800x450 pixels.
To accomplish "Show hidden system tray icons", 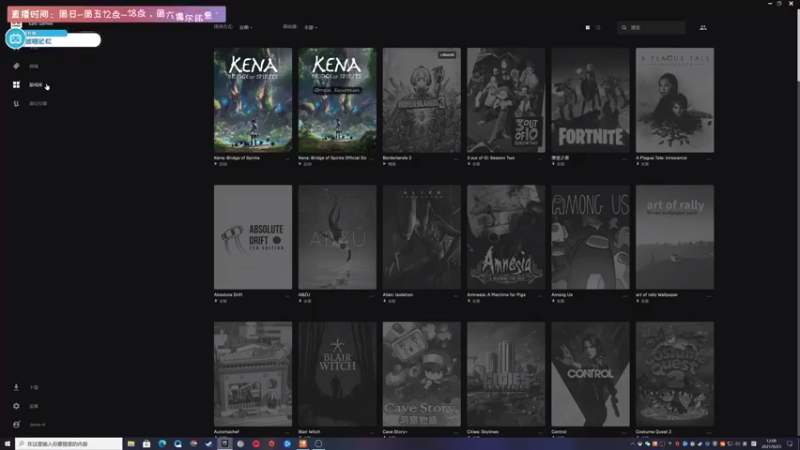I will tap(633, 444).
